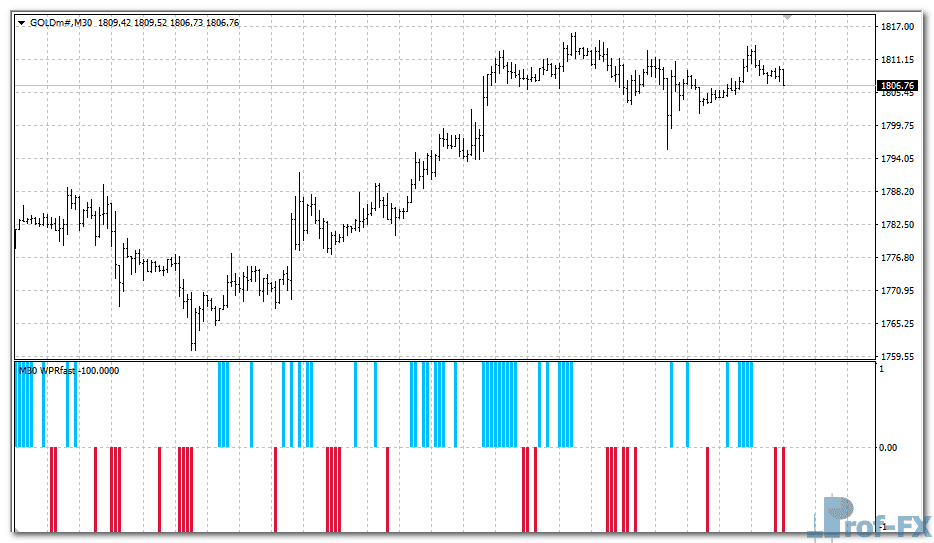Click the 0.00 level on indicator scale
This screenshot has height=543, width=934.
click(x=888, y=448)
